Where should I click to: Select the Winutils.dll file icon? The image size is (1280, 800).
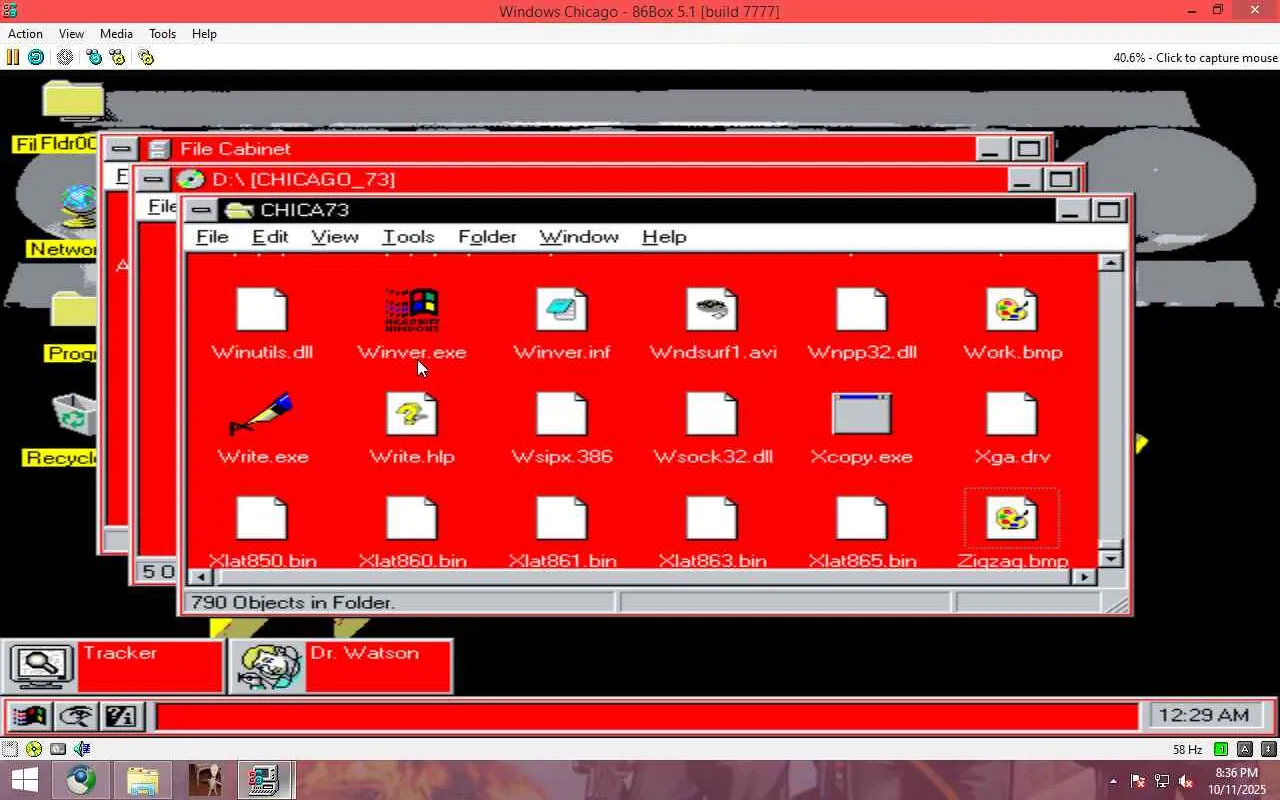tap(262, 310)
